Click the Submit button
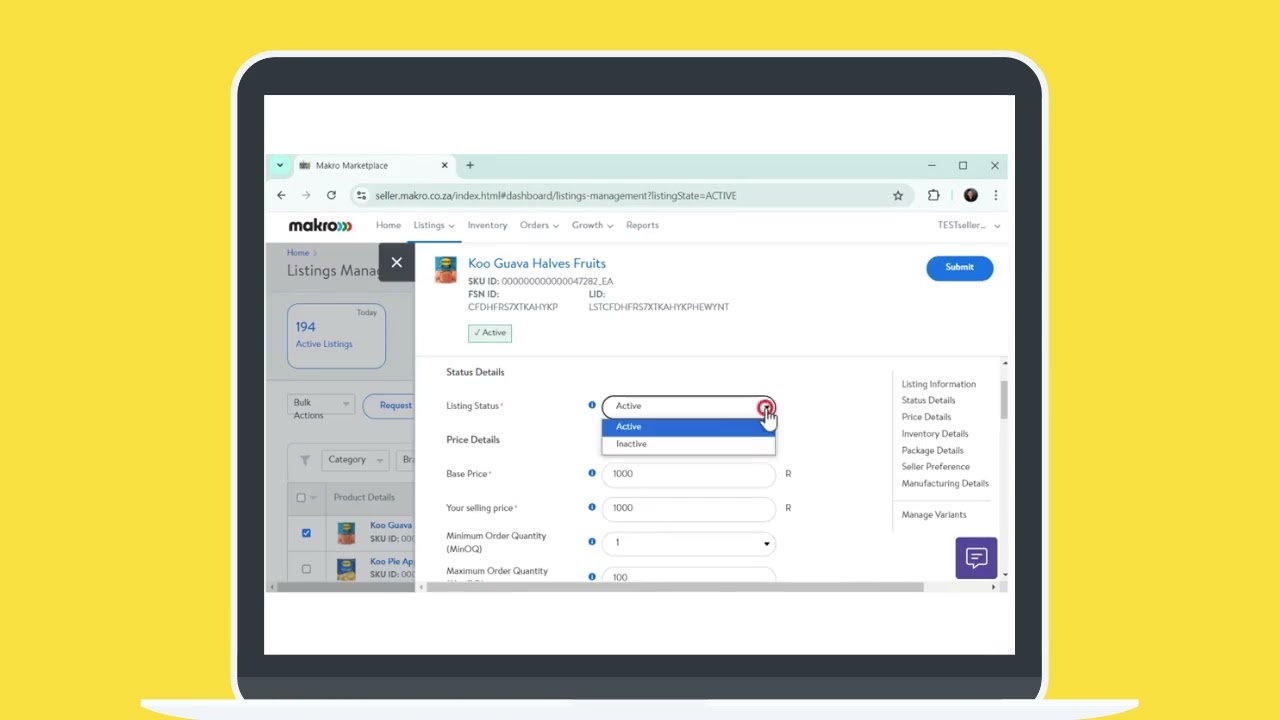Screen dimensions: 1280x720 click(959, 267)
